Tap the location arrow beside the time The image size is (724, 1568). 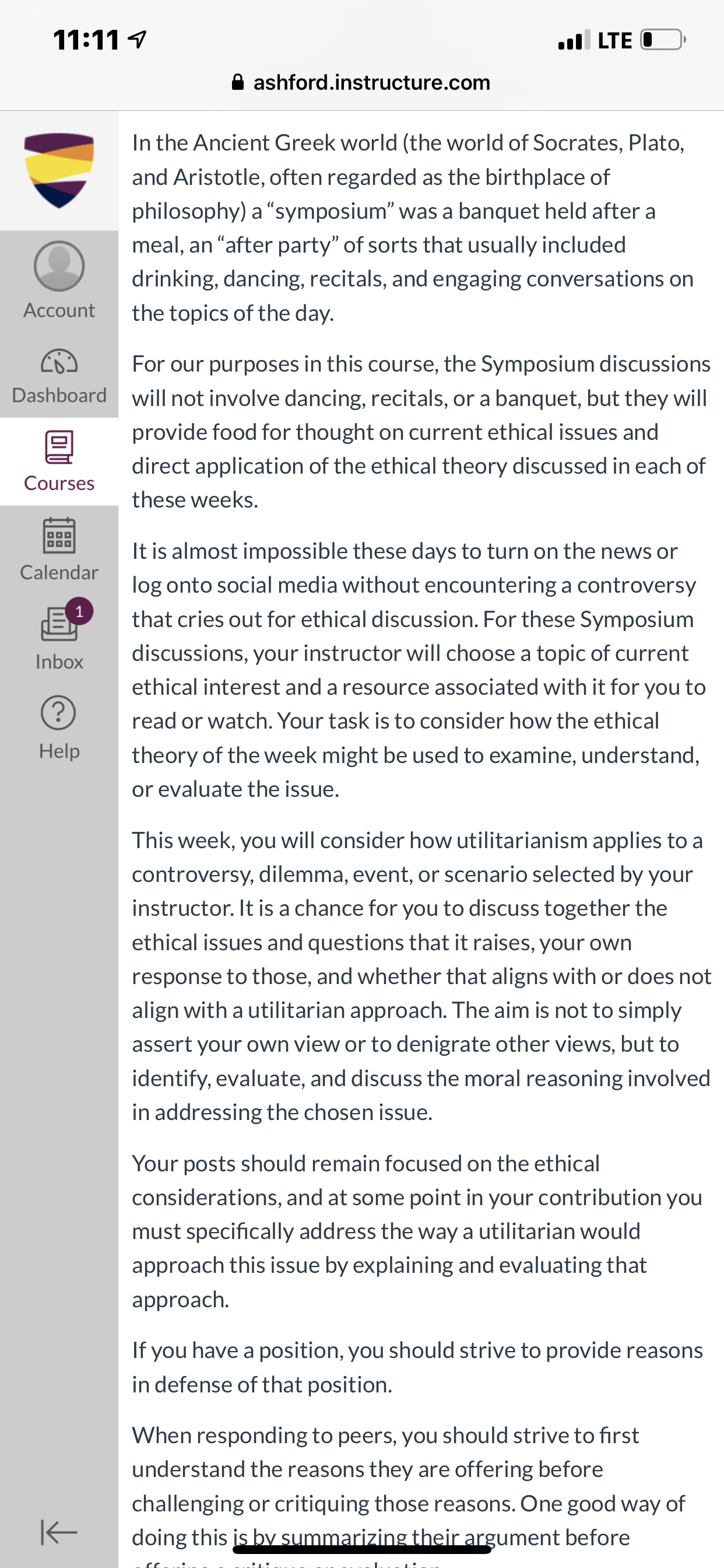(x=137, y=40)
